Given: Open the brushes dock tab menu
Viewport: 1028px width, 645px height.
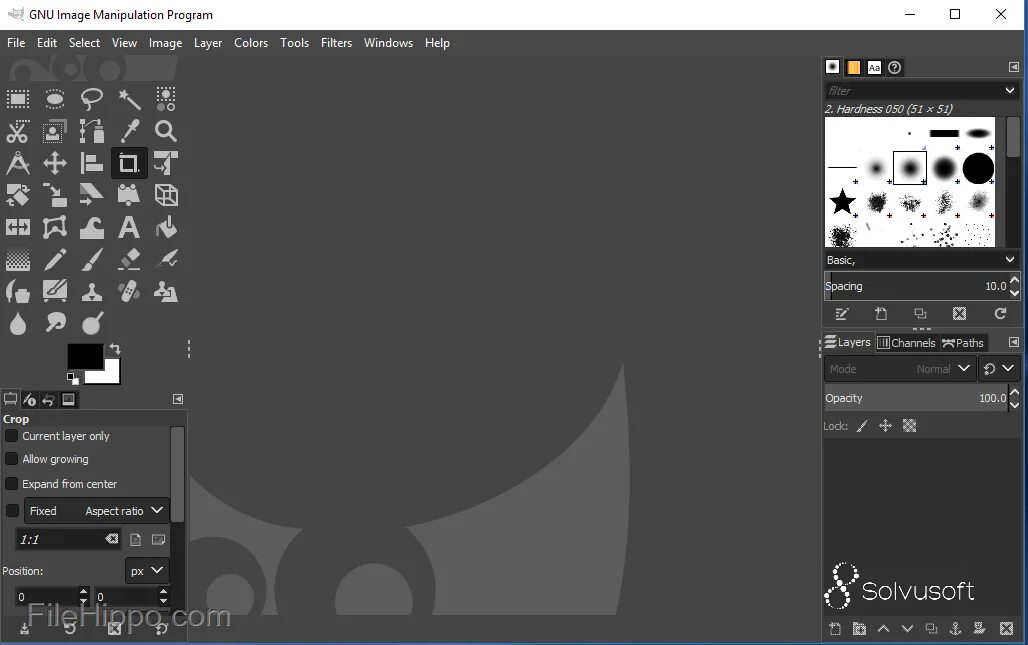Looking at the screenshot, I should [x=1014, y=67].
